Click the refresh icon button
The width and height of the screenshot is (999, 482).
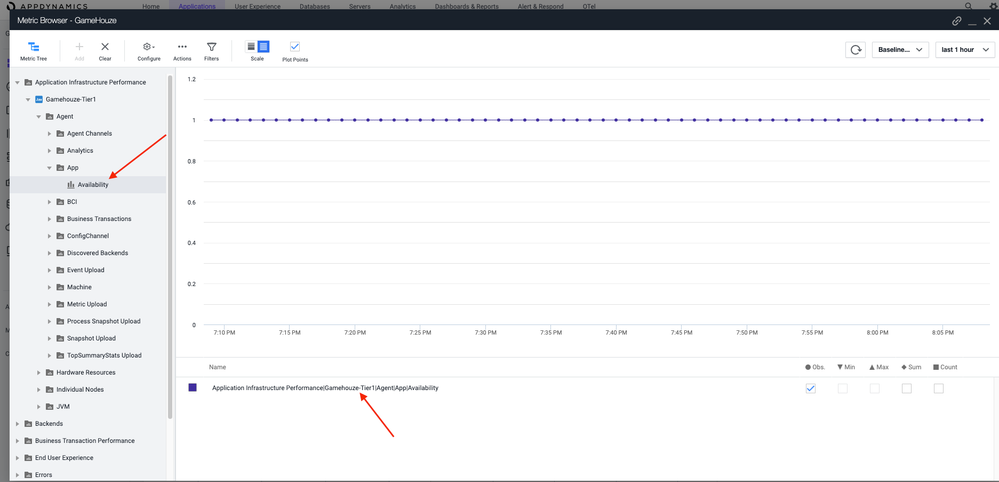[855, 49]
